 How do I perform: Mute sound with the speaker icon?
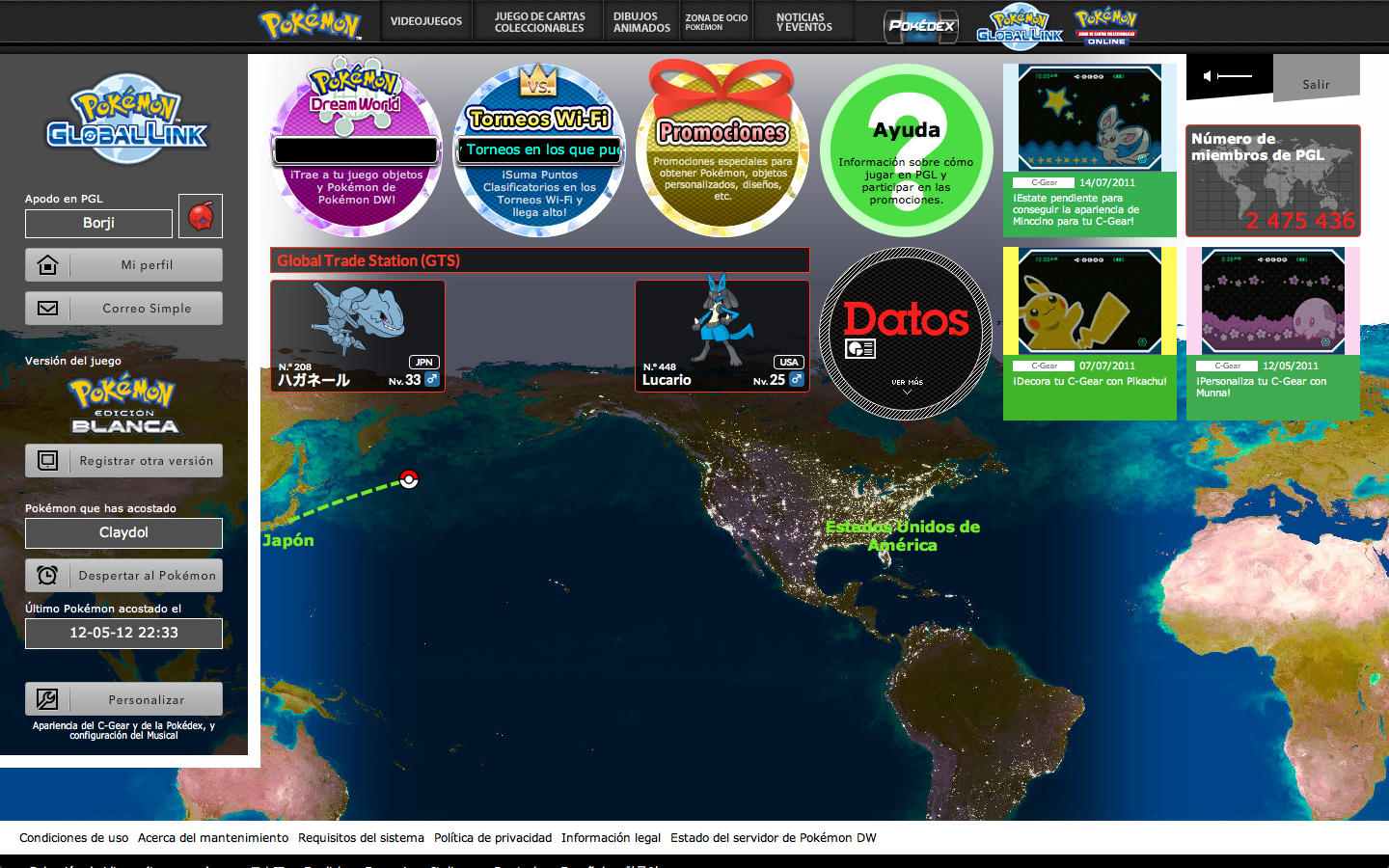click(1207, 76)
